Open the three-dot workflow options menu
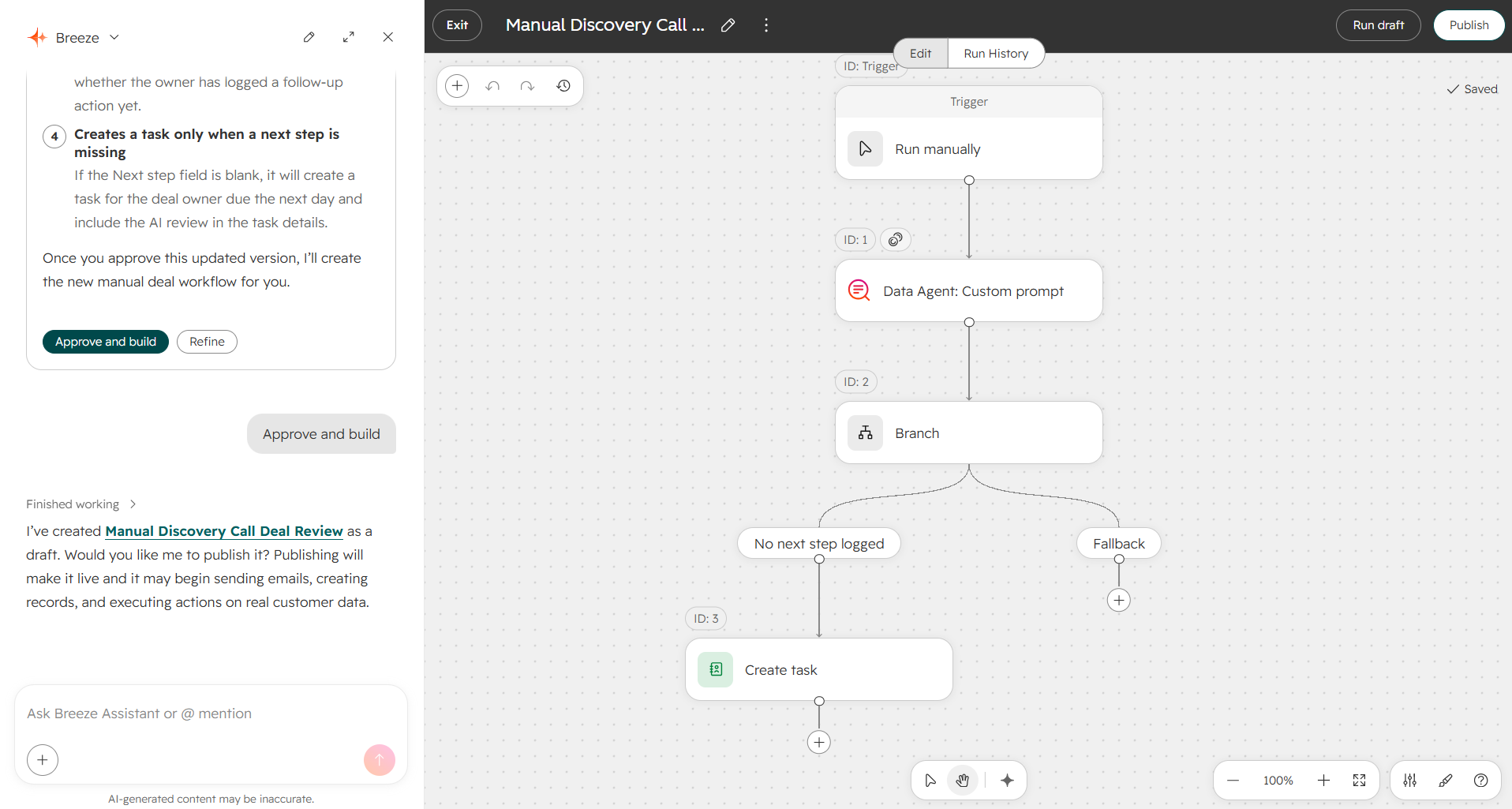 pos(766,25)
